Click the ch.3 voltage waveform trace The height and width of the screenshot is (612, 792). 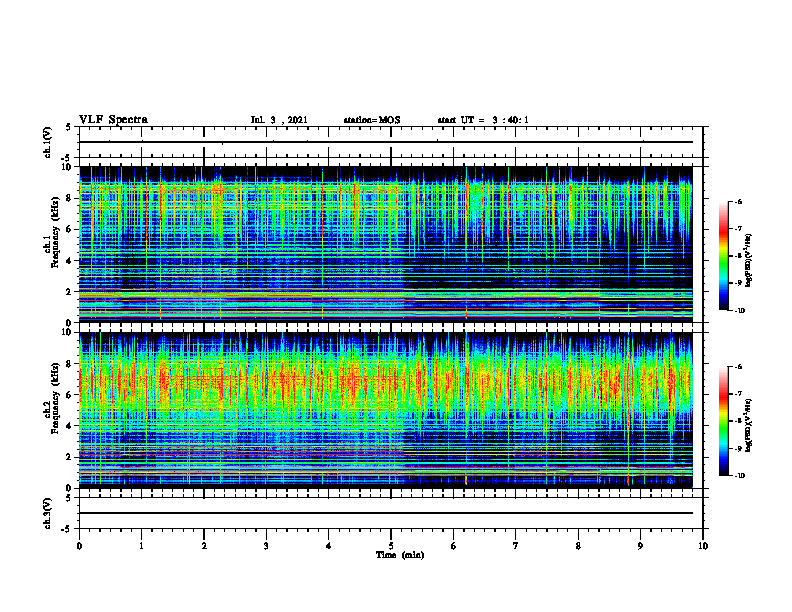[385, 513]
